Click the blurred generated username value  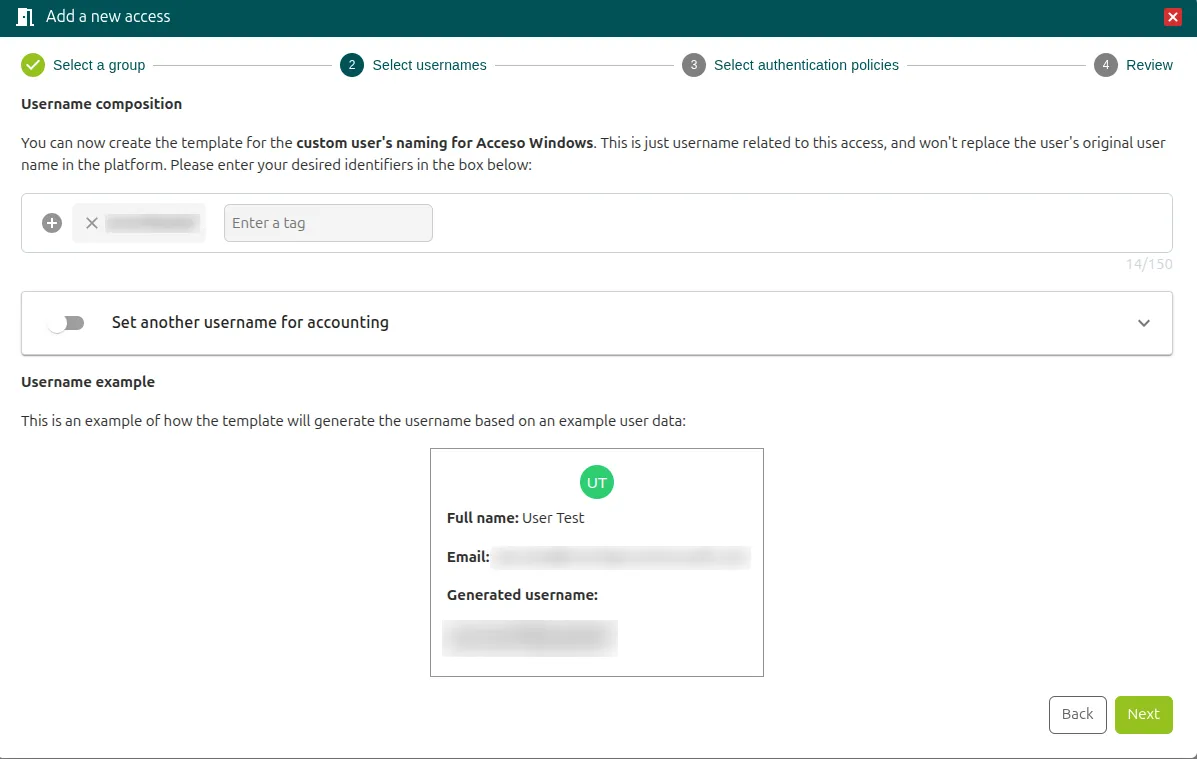coord(530,638)
